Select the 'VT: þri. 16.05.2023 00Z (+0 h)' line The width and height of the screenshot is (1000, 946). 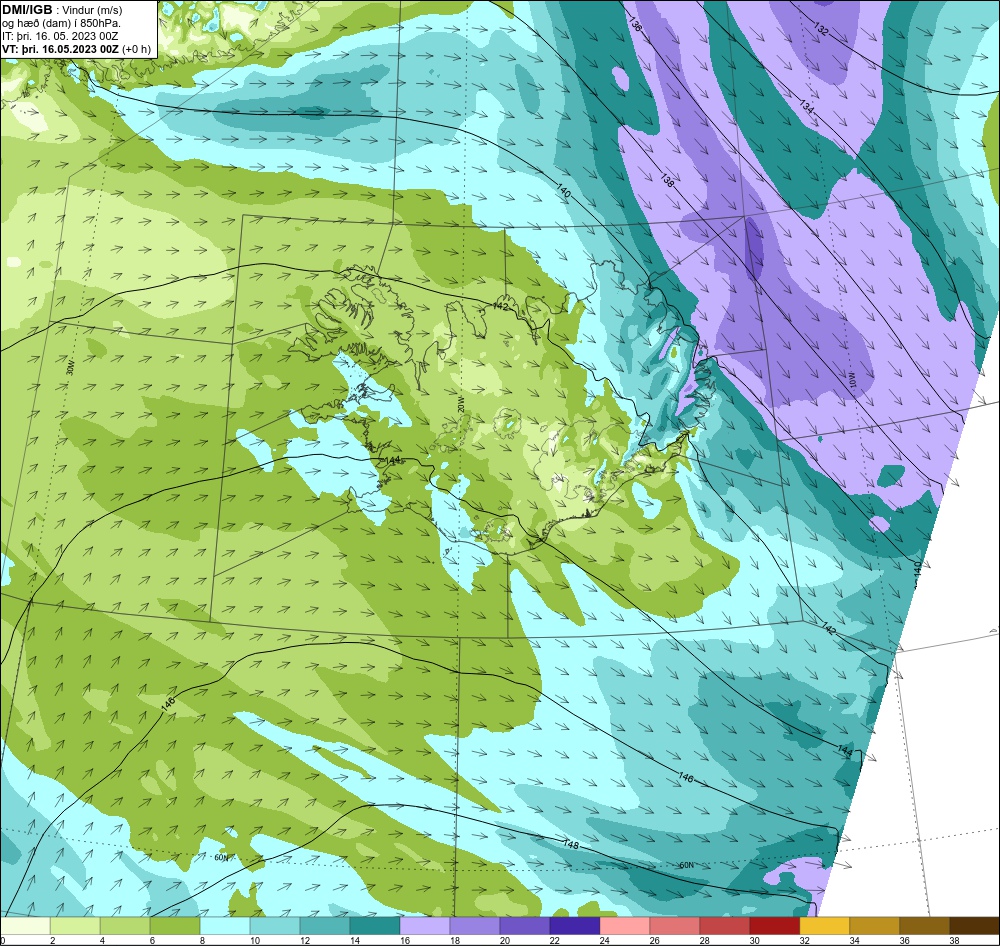(77, 49)
